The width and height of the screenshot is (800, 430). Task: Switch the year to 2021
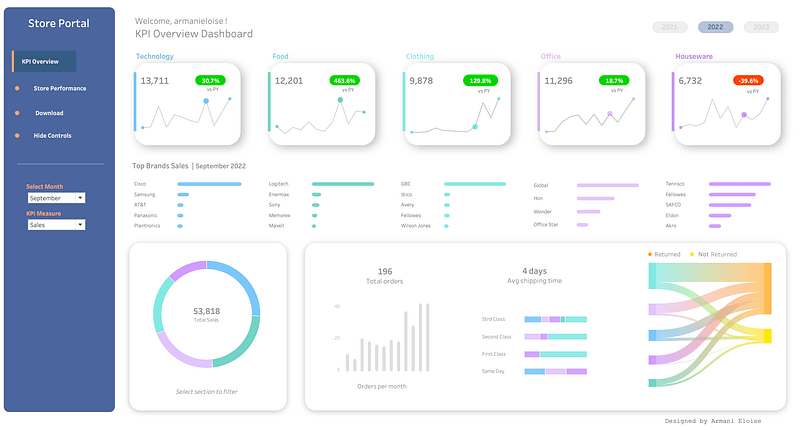coord(670,28)
